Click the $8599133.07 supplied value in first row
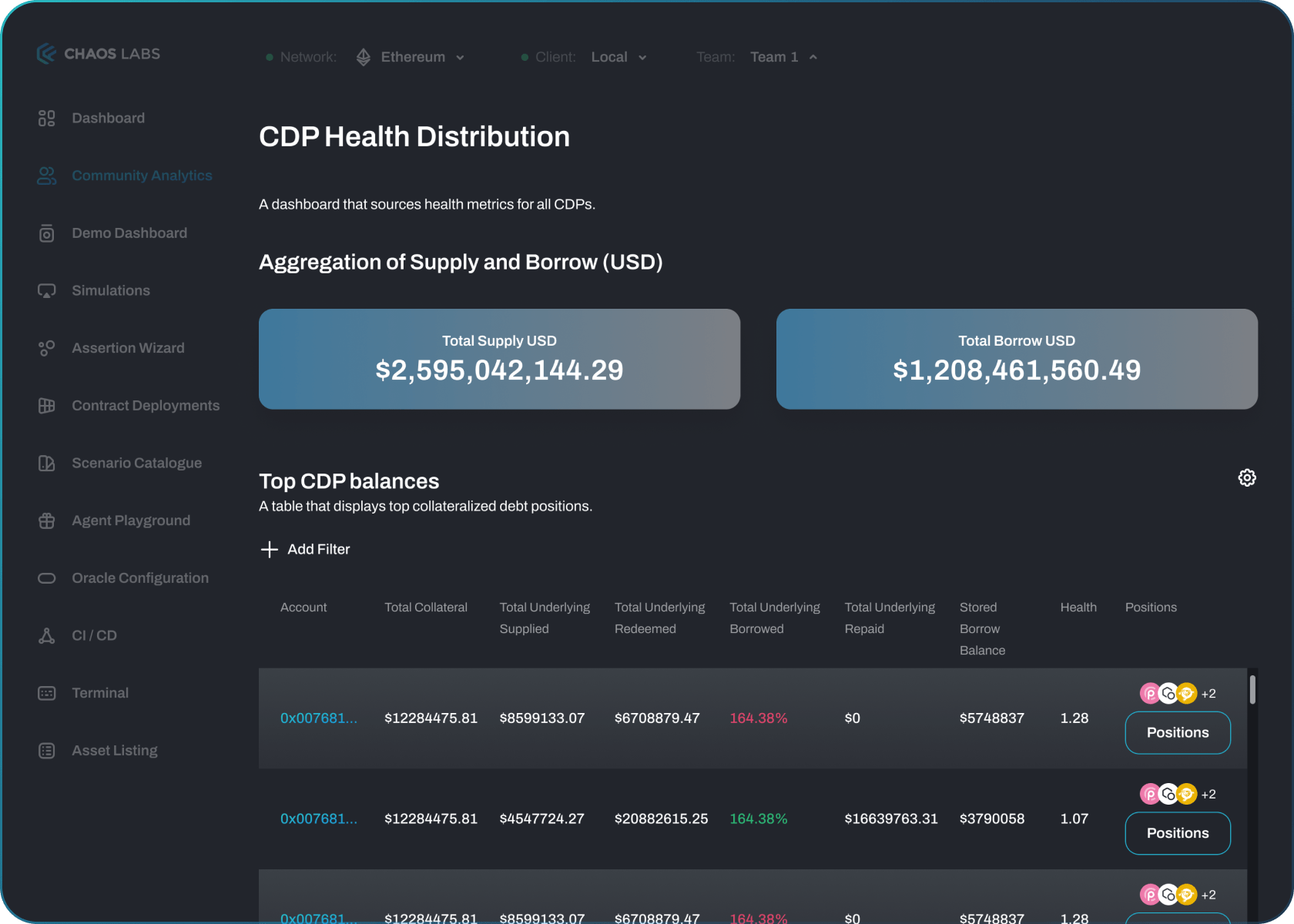1294x924 pixels. pos(542,718)
